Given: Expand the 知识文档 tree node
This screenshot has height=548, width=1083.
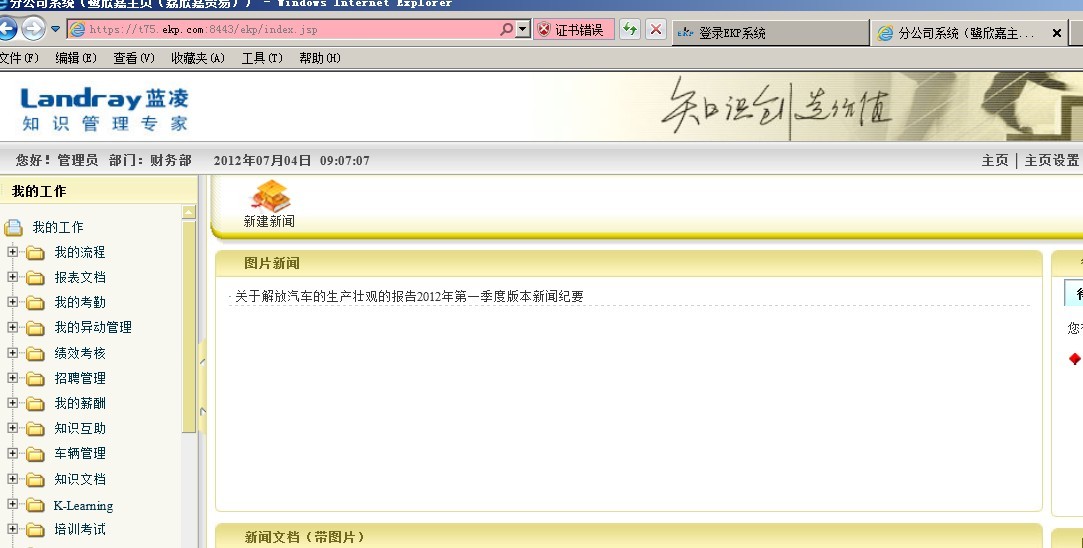Looking at the screenshot, I should tap(12, 478).
